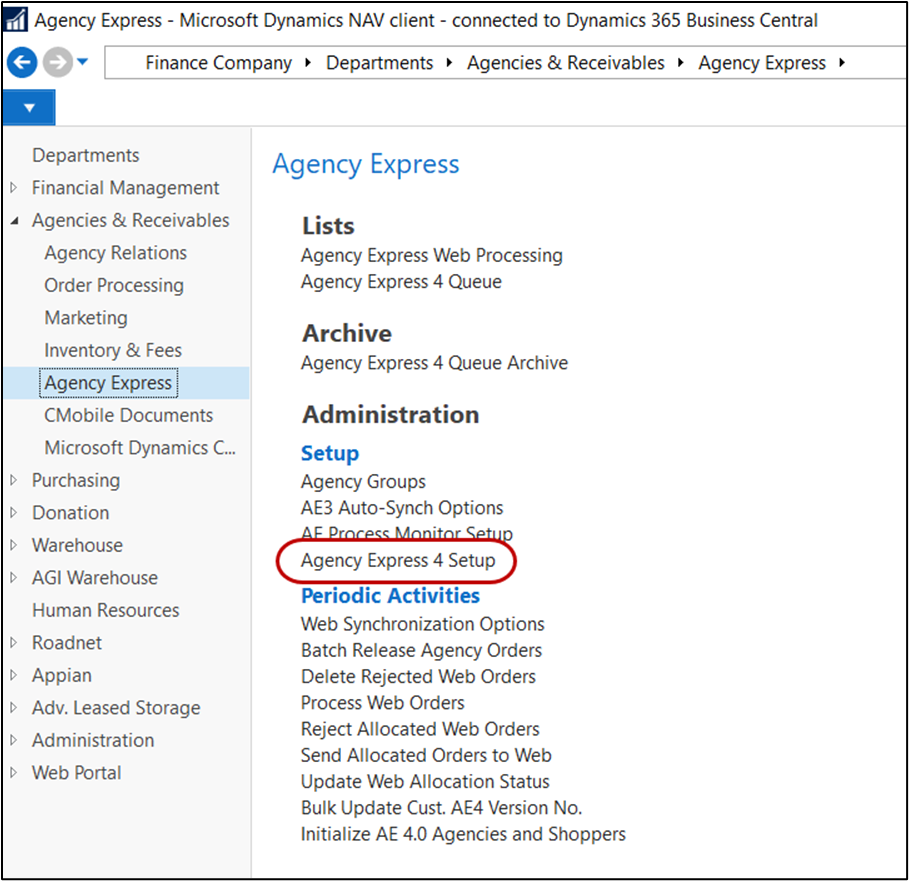Expand the Purchasing node

pos(14,480)
